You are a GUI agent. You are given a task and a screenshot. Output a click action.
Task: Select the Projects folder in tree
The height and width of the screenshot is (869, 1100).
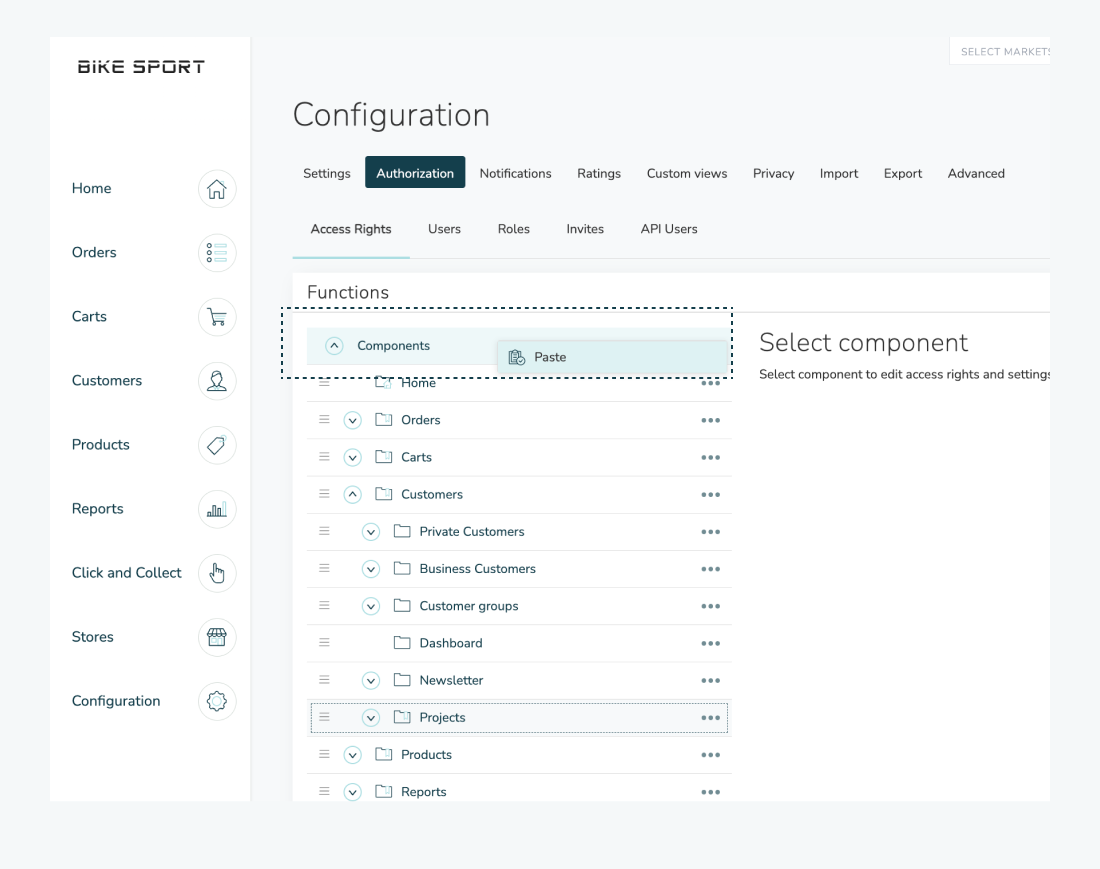point(442,718)
